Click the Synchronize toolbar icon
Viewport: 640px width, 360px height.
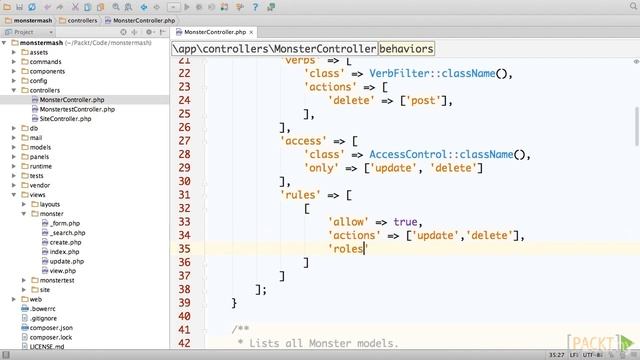[32, 7]
